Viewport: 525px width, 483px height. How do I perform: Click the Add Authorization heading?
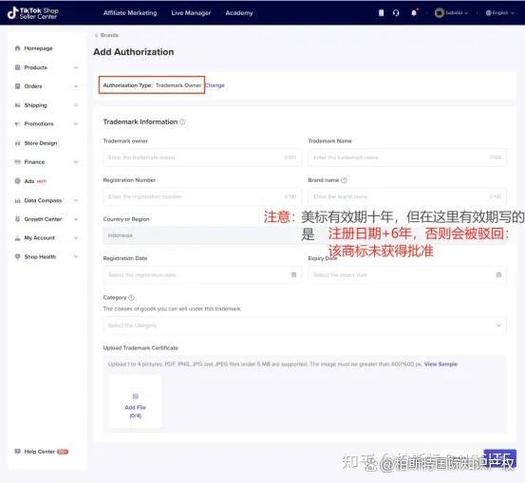coord(134,52)
